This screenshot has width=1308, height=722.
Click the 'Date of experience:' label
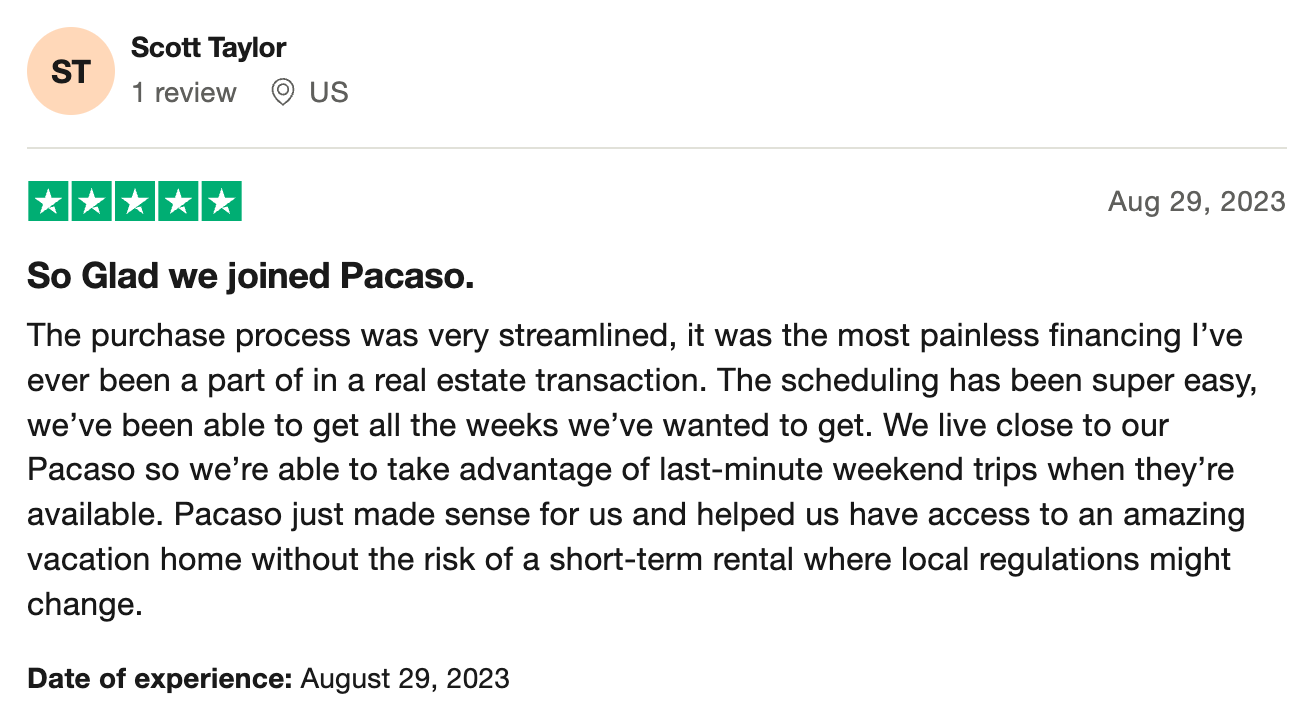pos(160,679)
